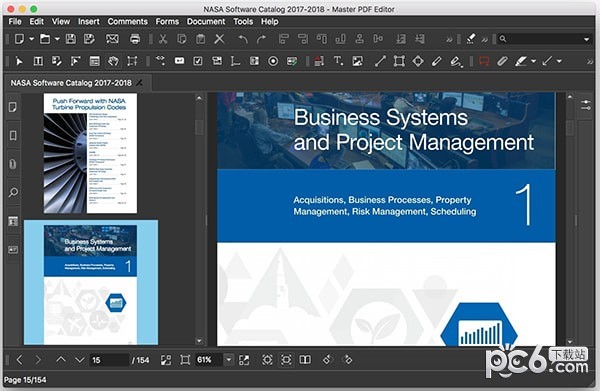Open the Help menu
The image size is (600, 391).
coord(269,21)
